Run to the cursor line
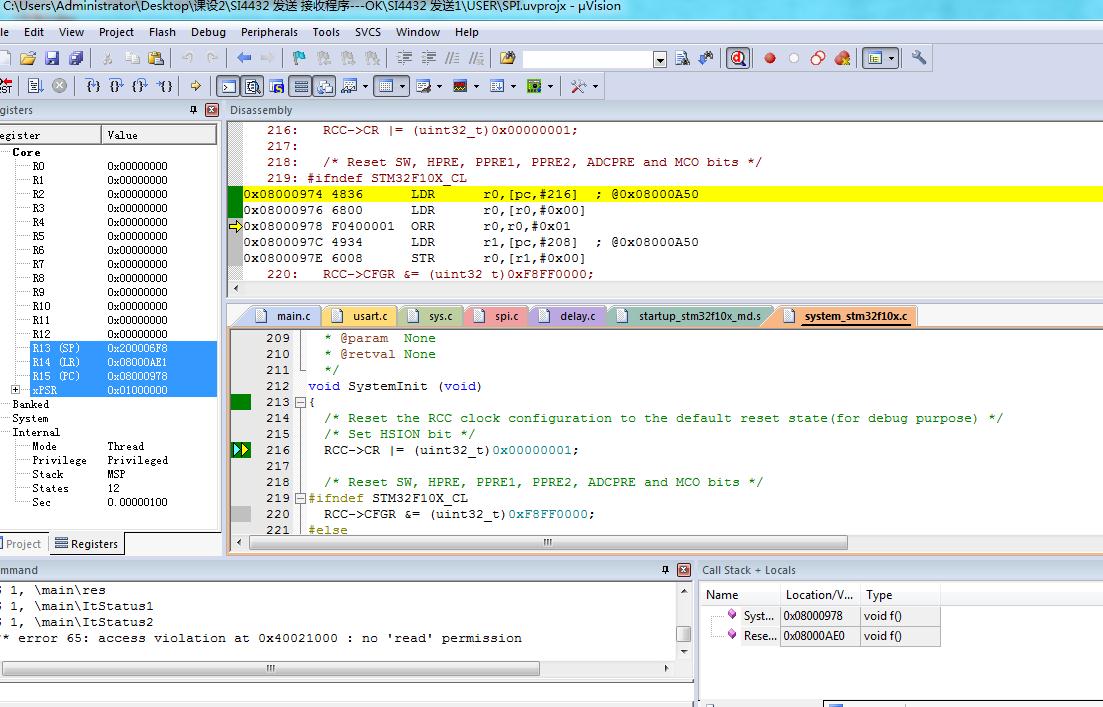The image size is (1103, 707). 165,86
